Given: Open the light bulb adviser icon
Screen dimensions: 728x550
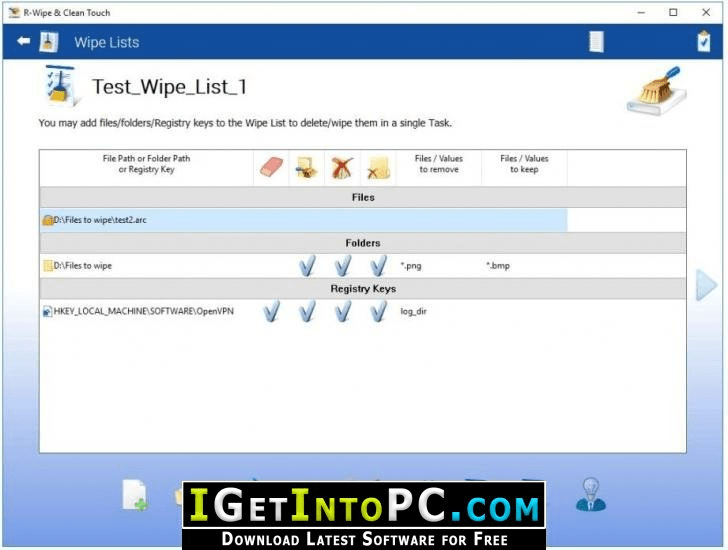Looking at the screenshot, I should coord(591,495).
